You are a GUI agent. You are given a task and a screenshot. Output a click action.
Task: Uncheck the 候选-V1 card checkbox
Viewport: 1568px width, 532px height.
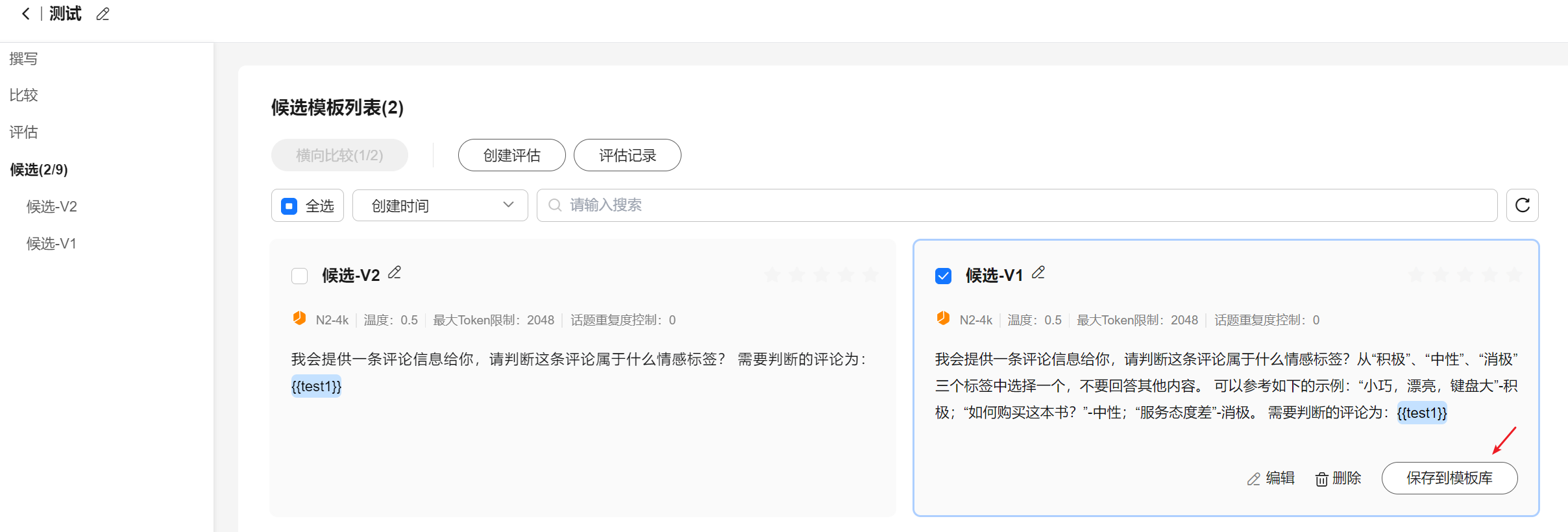(x=943, y=276)
